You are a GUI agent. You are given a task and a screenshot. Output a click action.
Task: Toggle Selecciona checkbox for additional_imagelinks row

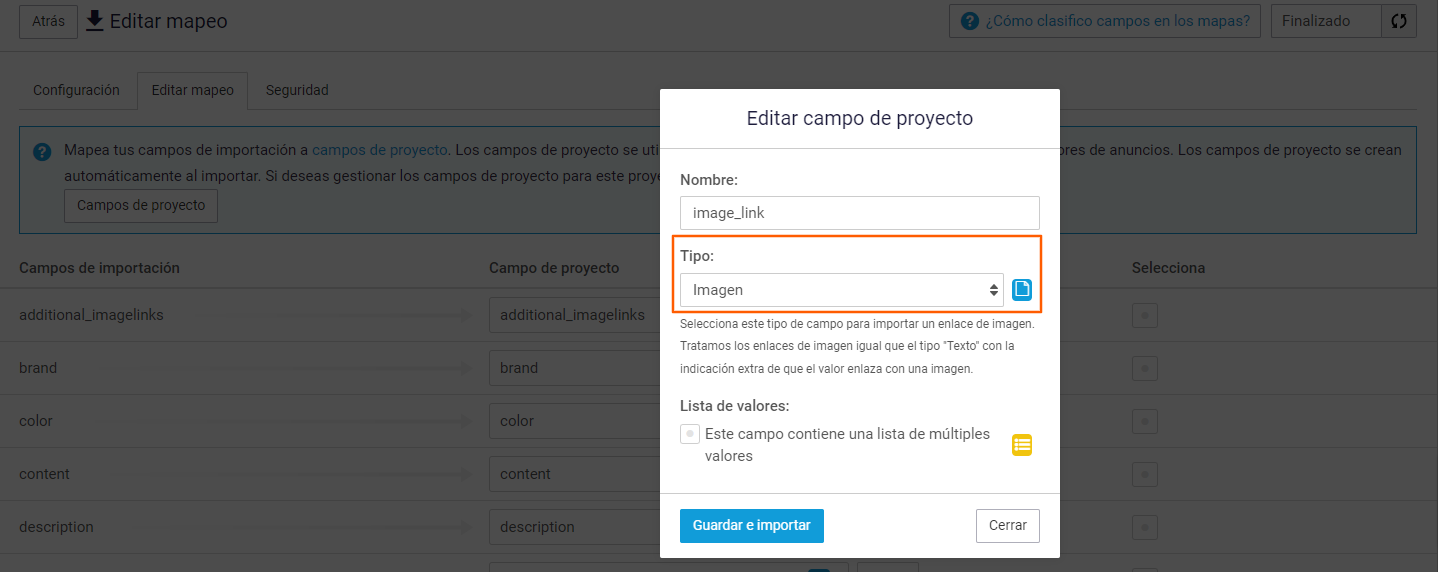click(1145, 315)
